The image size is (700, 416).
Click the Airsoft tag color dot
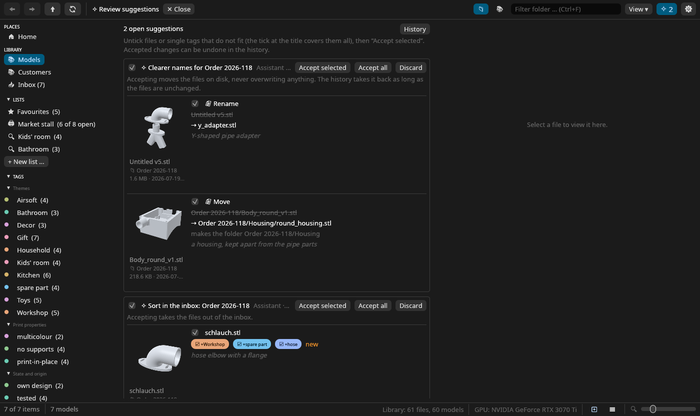(x=7, y=200)
